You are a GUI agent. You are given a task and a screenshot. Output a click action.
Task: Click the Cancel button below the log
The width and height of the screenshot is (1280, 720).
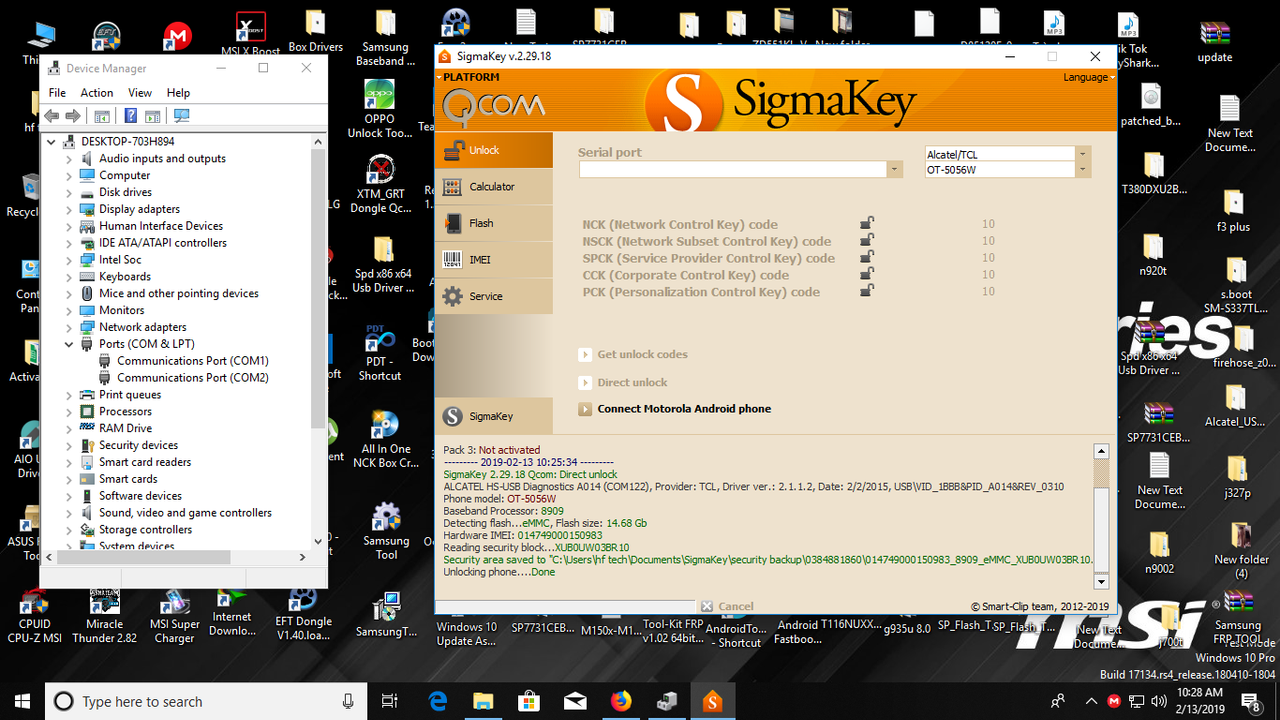coord(727,605)
